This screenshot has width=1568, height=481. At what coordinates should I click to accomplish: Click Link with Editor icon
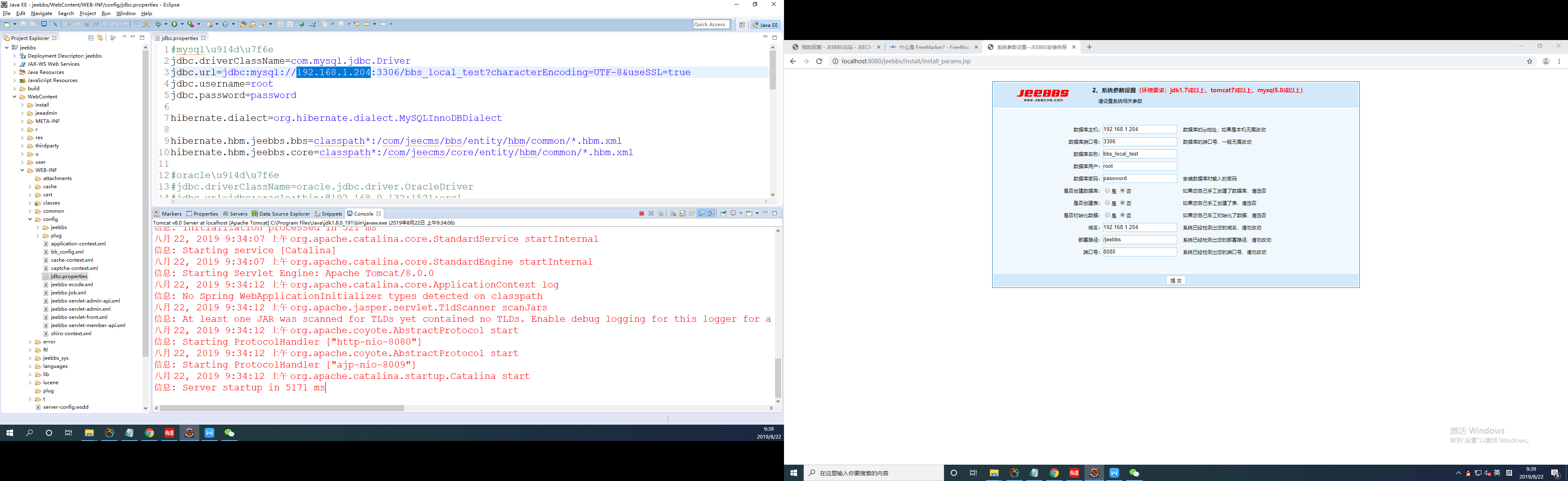(x=100, y=38)
